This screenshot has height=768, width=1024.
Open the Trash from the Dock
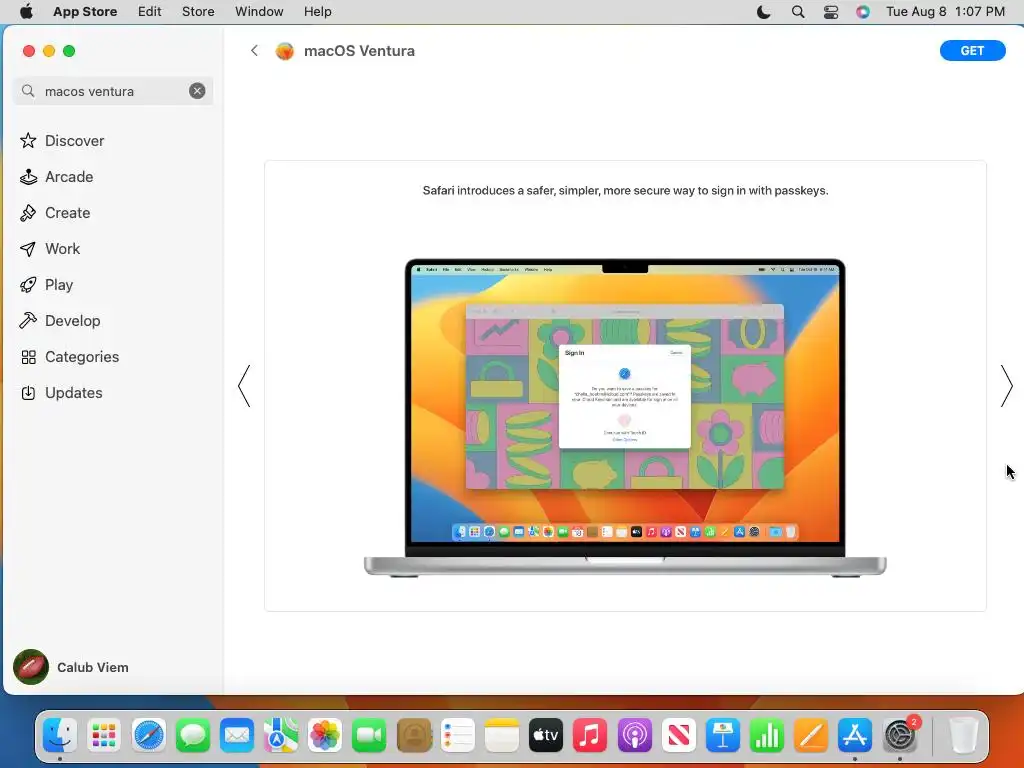(963, 735)
